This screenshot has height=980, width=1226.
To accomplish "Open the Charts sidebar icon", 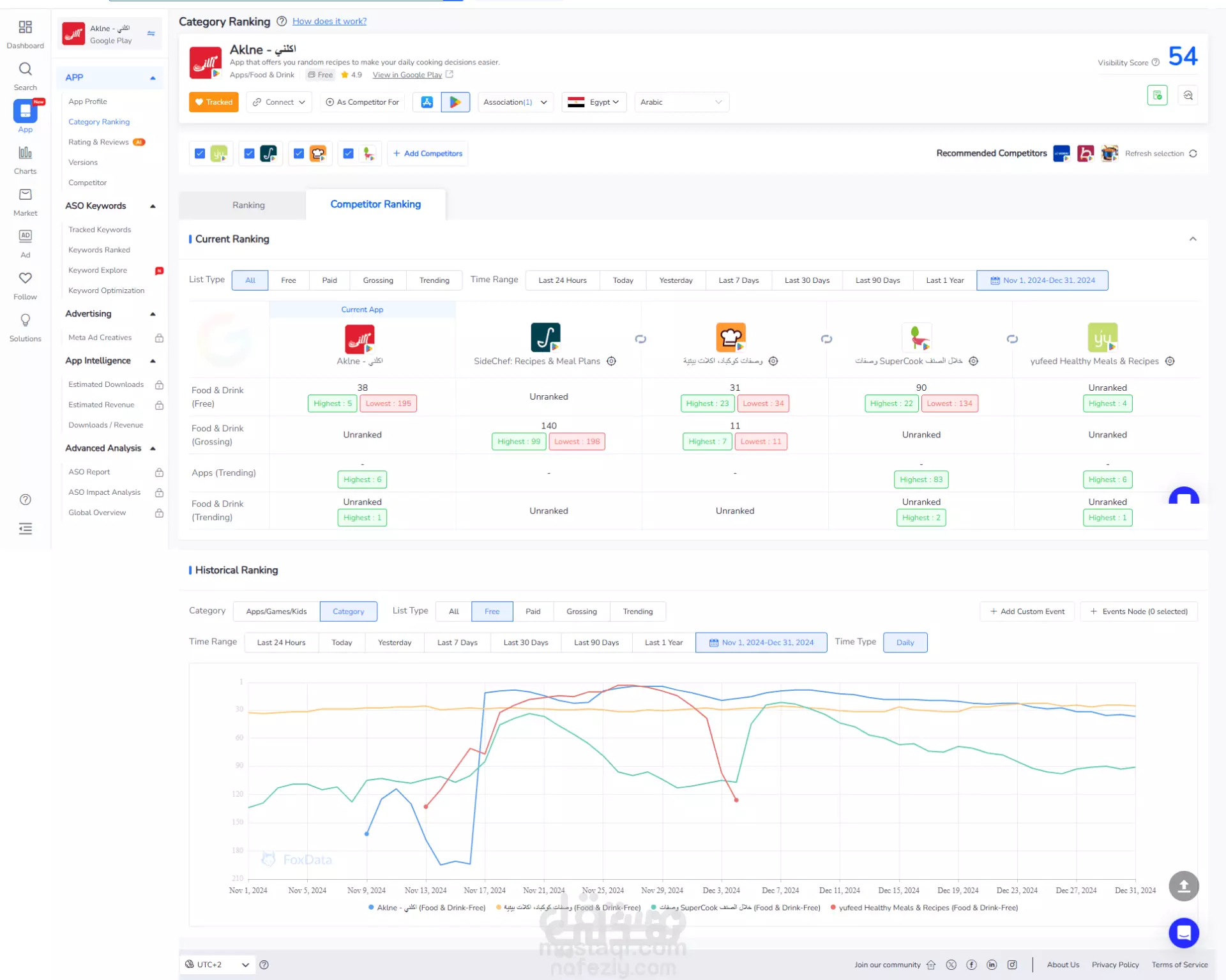I will [25, 160].
